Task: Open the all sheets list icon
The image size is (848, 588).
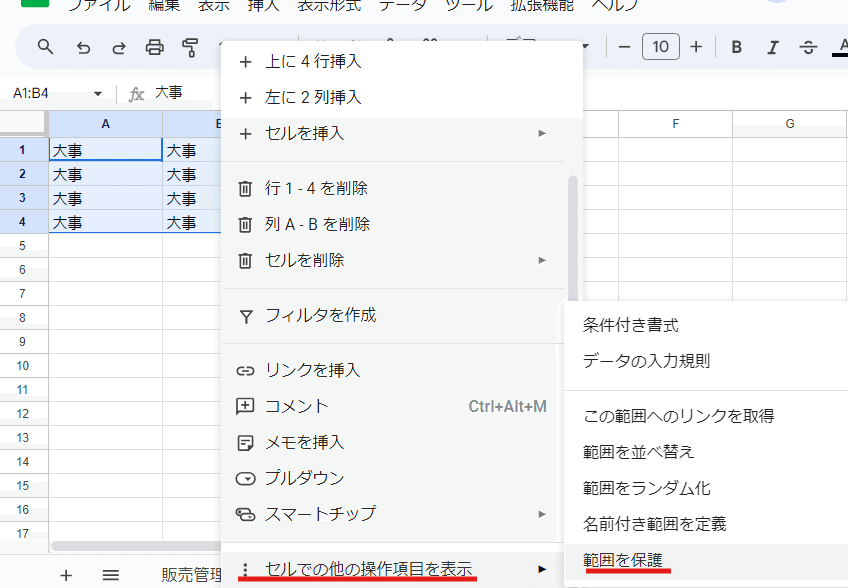Action: (x=110, y=575)
